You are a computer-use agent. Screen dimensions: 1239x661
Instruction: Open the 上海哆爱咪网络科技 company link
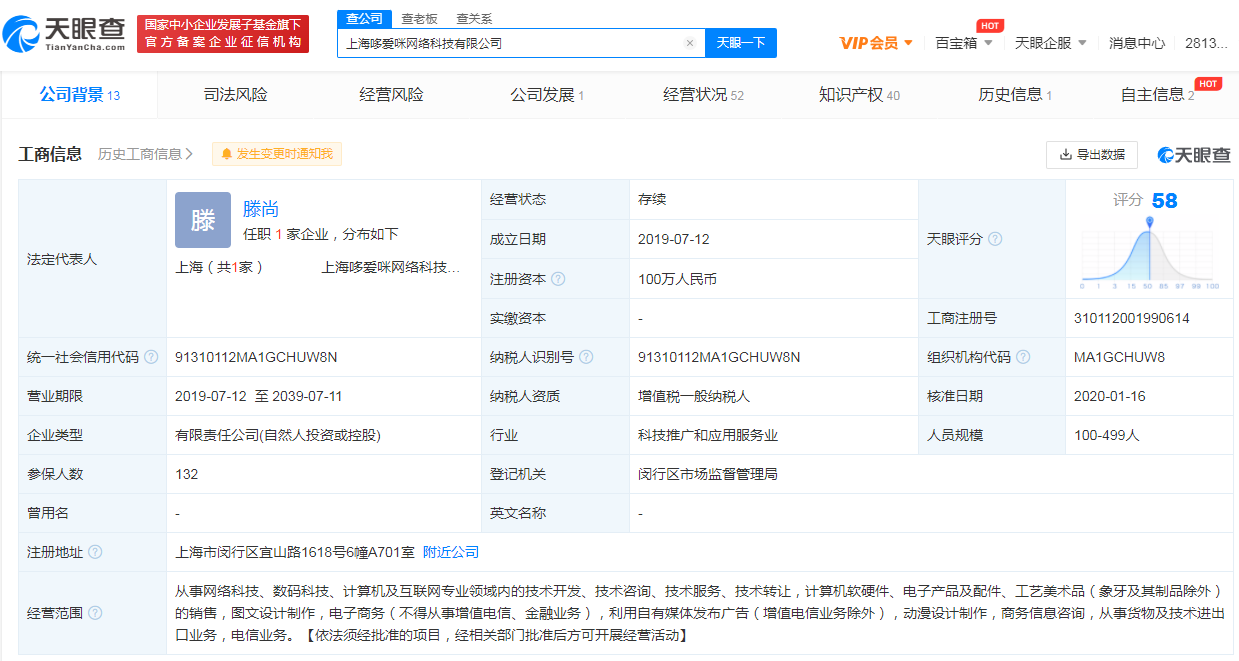click(391, 267)
